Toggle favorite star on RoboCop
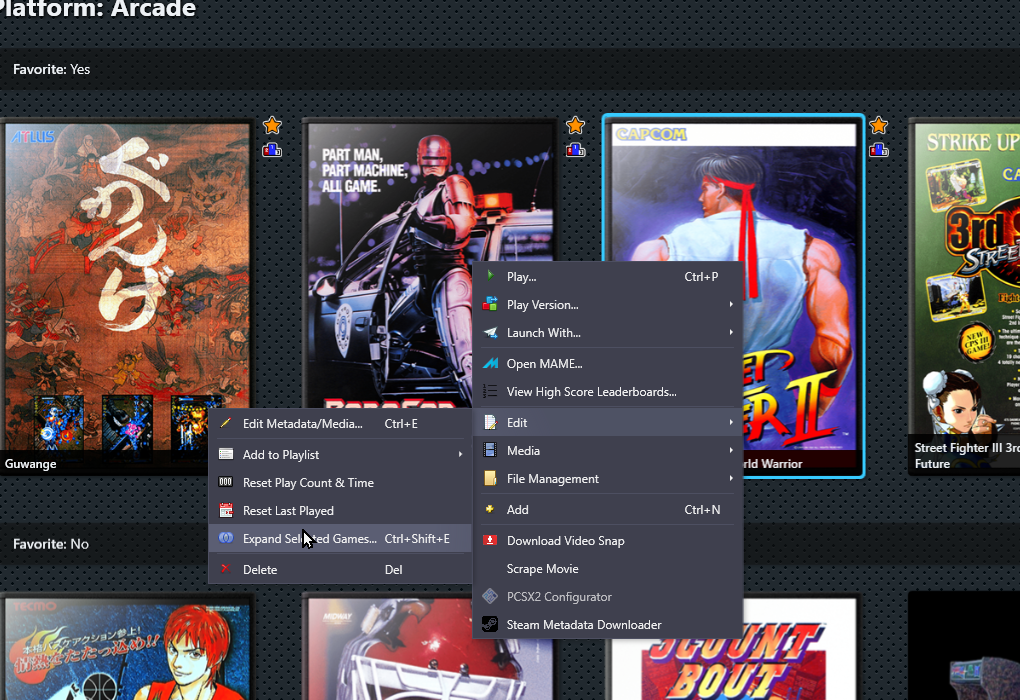The height and width of the screenshot is (700, 1020). click(575, 125)
